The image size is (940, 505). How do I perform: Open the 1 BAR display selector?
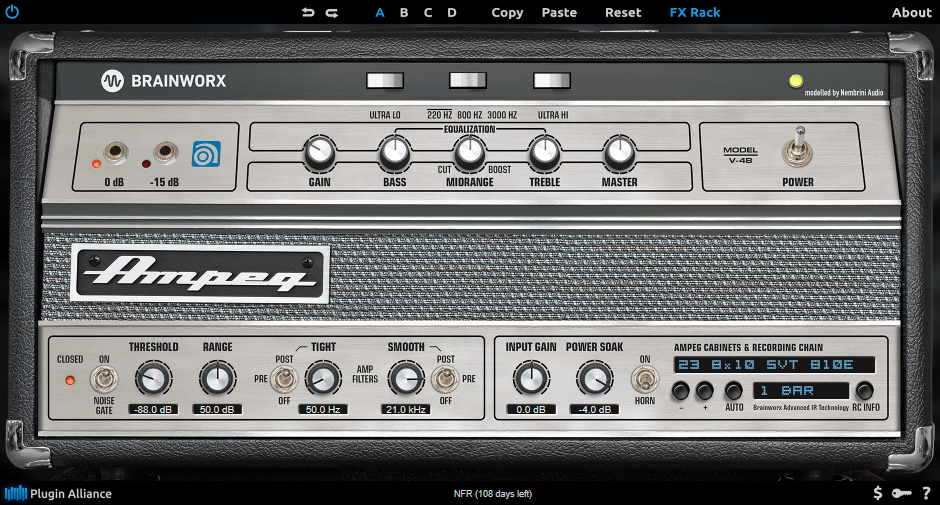tap(800, 390)
